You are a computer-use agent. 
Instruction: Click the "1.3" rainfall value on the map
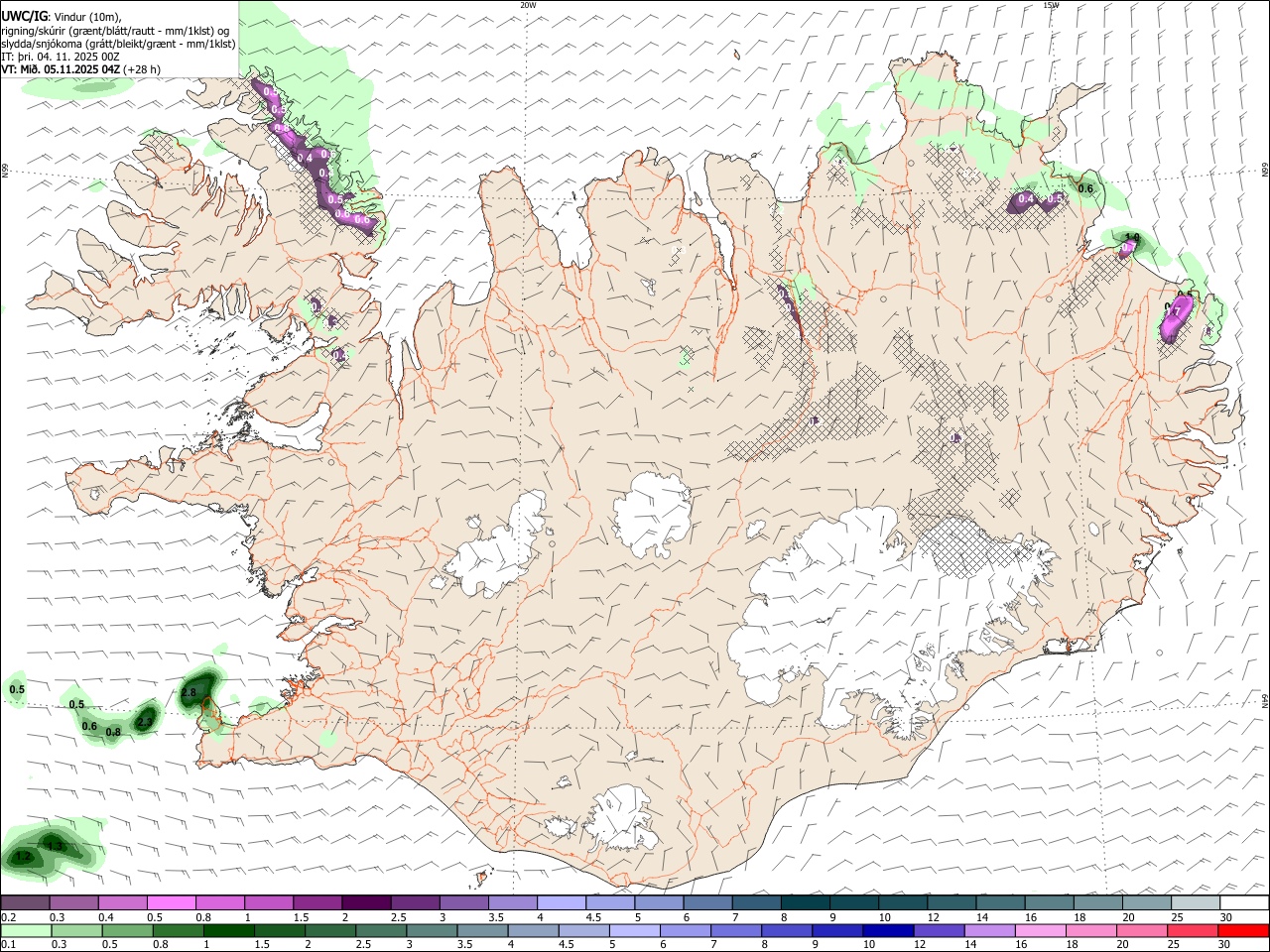(57, 846)
